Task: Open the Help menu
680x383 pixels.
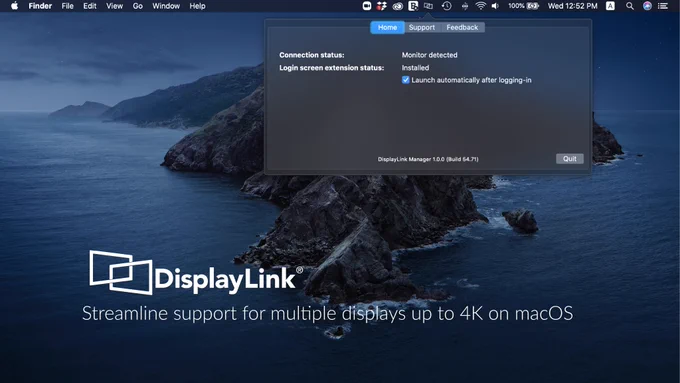Action: click(197, 6)
